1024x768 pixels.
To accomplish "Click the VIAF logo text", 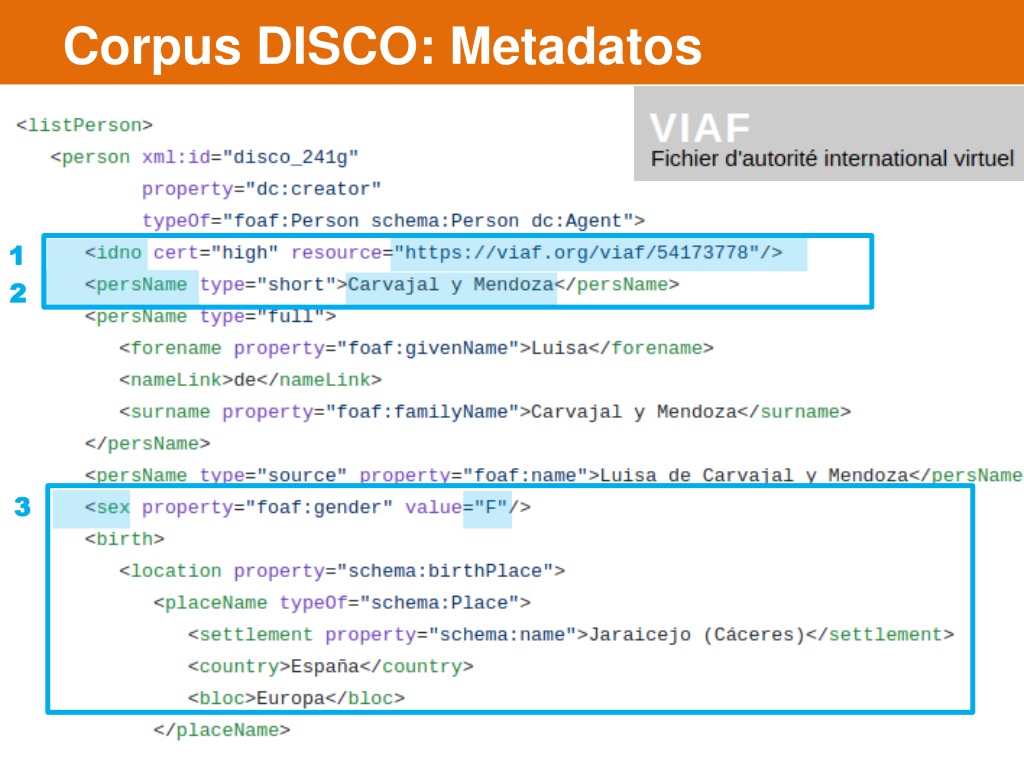I will tap(700, 127).
